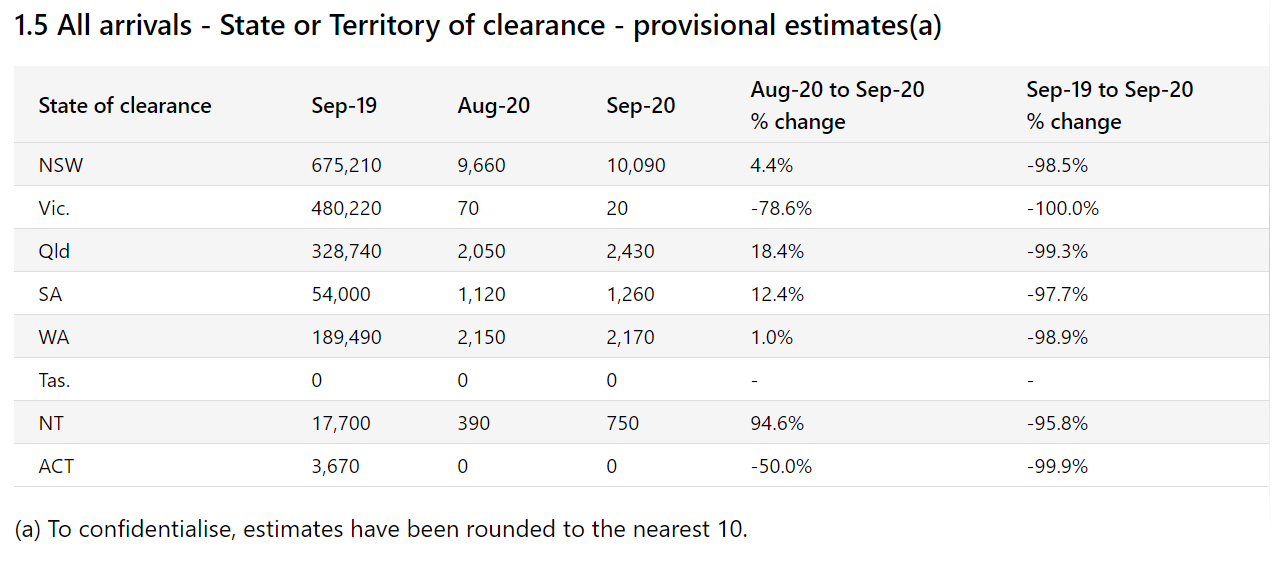Viewport: 1282px width, 564px height.
Task: Click the Aug-20 column header
Action: click(491, 106)
